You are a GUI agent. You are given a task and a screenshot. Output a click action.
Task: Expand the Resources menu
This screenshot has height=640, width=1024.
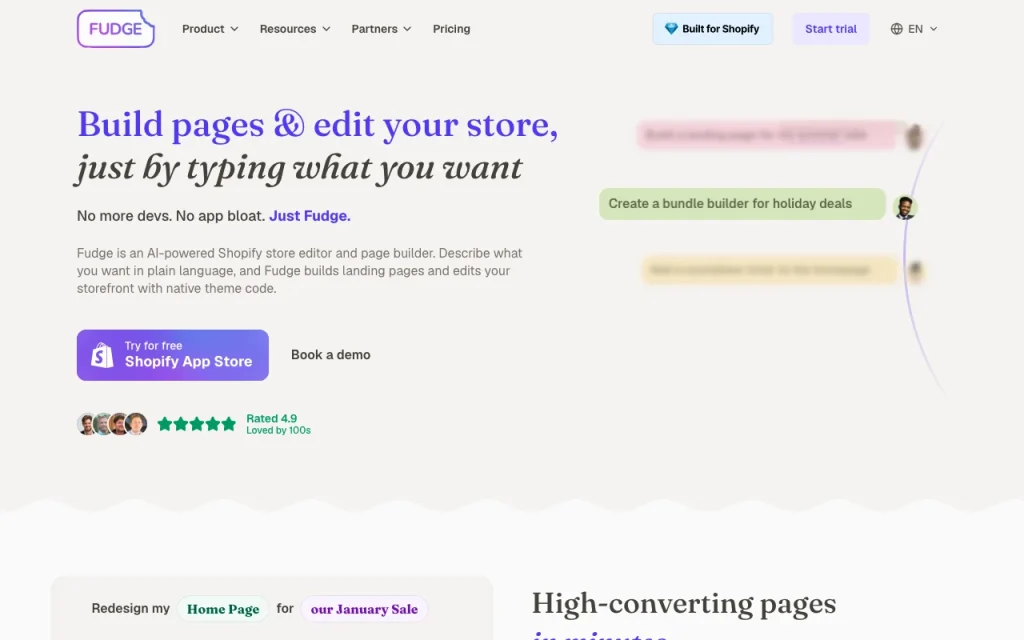pyautogui.click(x=295, y=29)
